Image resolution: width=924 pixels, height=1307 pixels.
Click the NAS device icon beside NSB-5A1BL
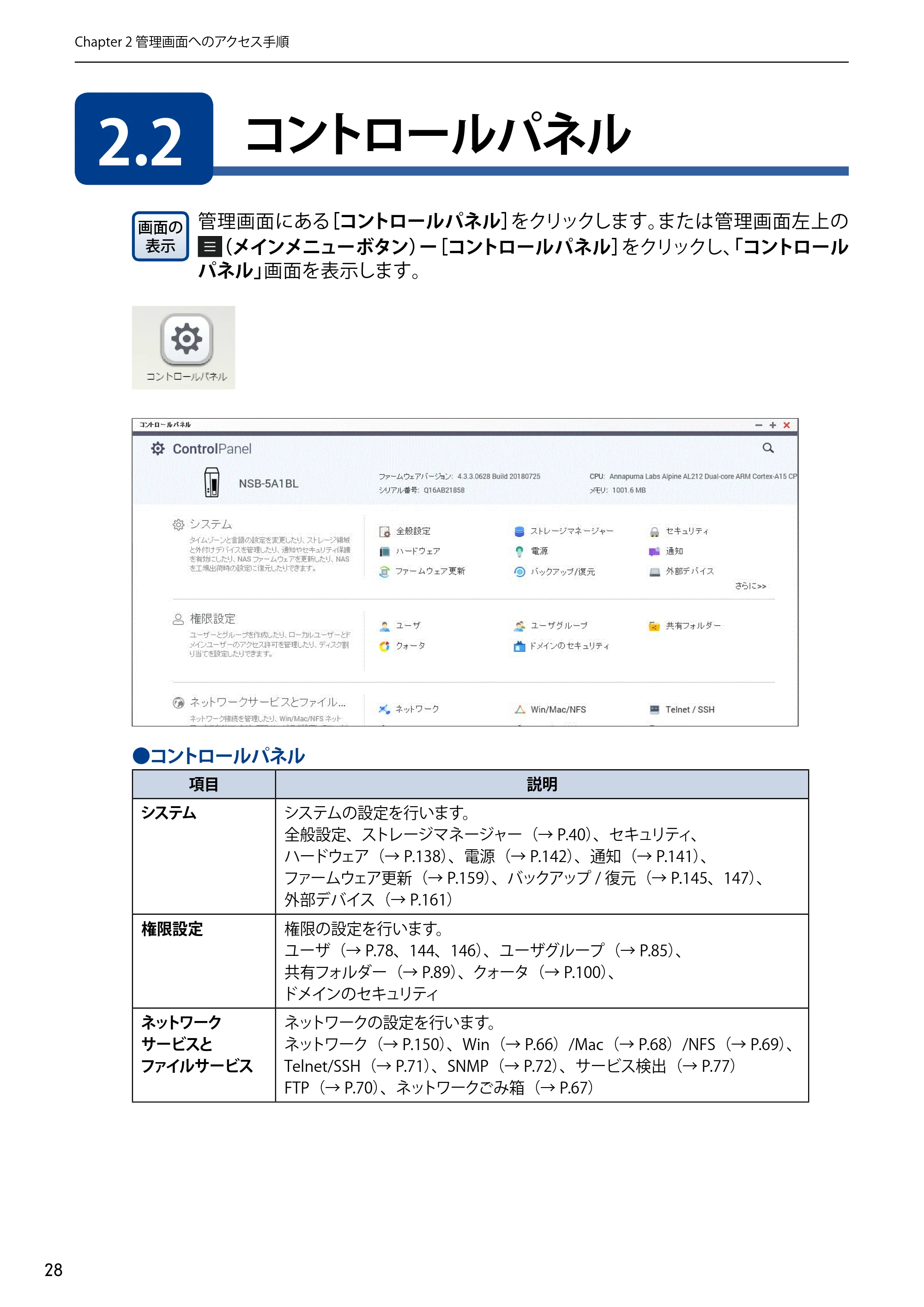(x=211, y=482)
